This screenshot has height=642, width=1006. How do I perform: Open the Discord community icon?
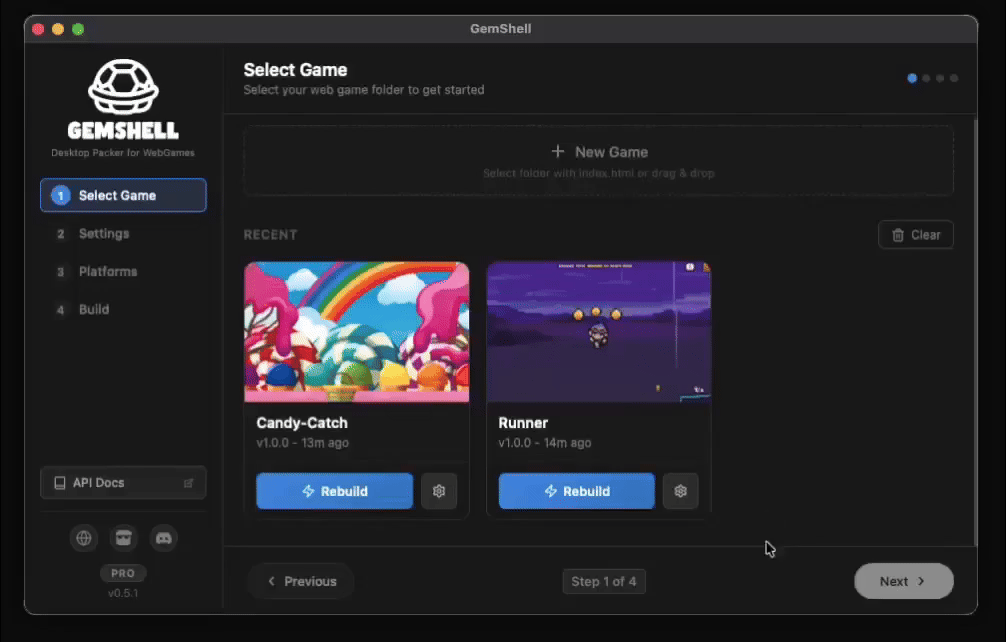coord(164,538)
